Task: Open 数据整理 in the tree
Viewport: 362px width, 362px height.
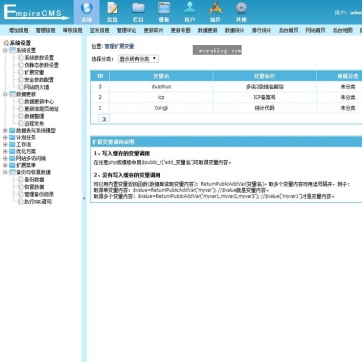Action: tap(34, 116)
